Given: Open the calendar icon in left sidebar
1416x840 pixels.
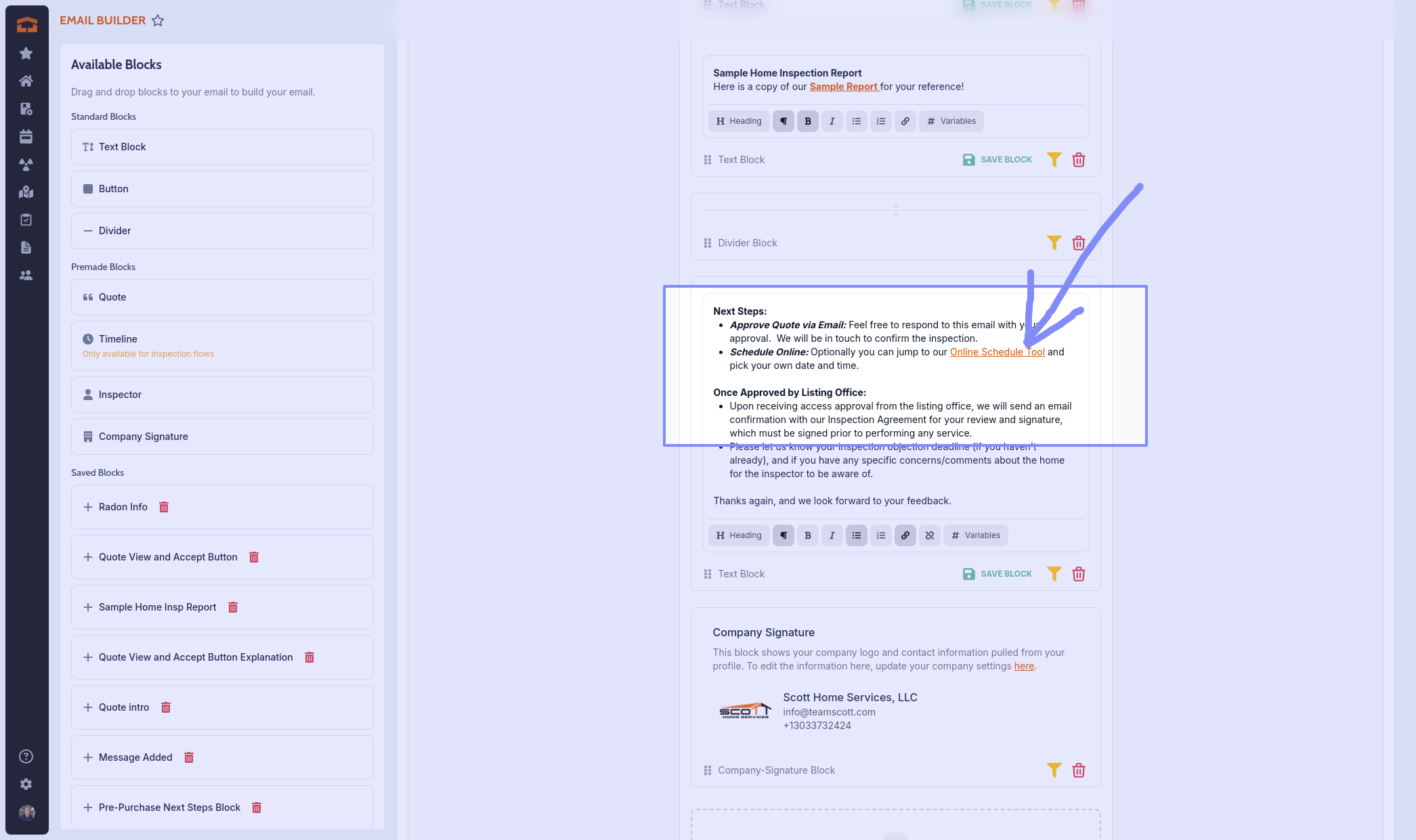Looking at the screenshot, I should [x=26, y=137].
